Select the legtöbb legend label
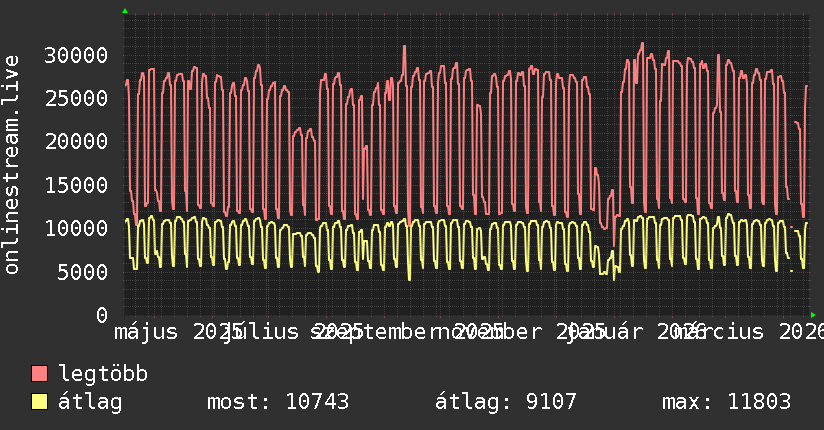 pos(103,374)
